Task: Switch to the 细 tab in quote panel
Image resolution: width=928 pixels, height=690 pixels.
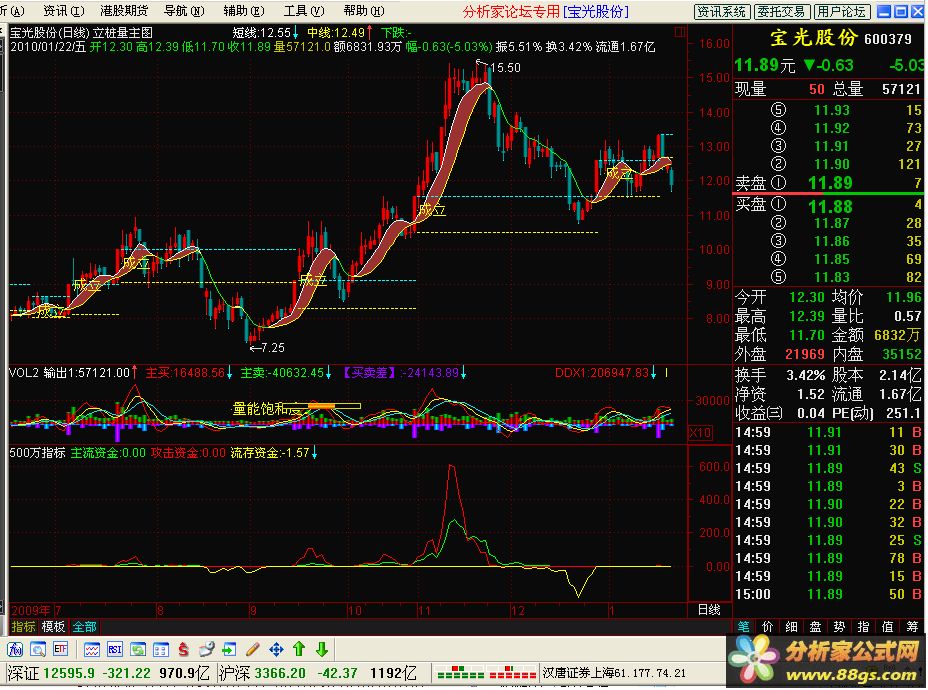Action: 792,627
